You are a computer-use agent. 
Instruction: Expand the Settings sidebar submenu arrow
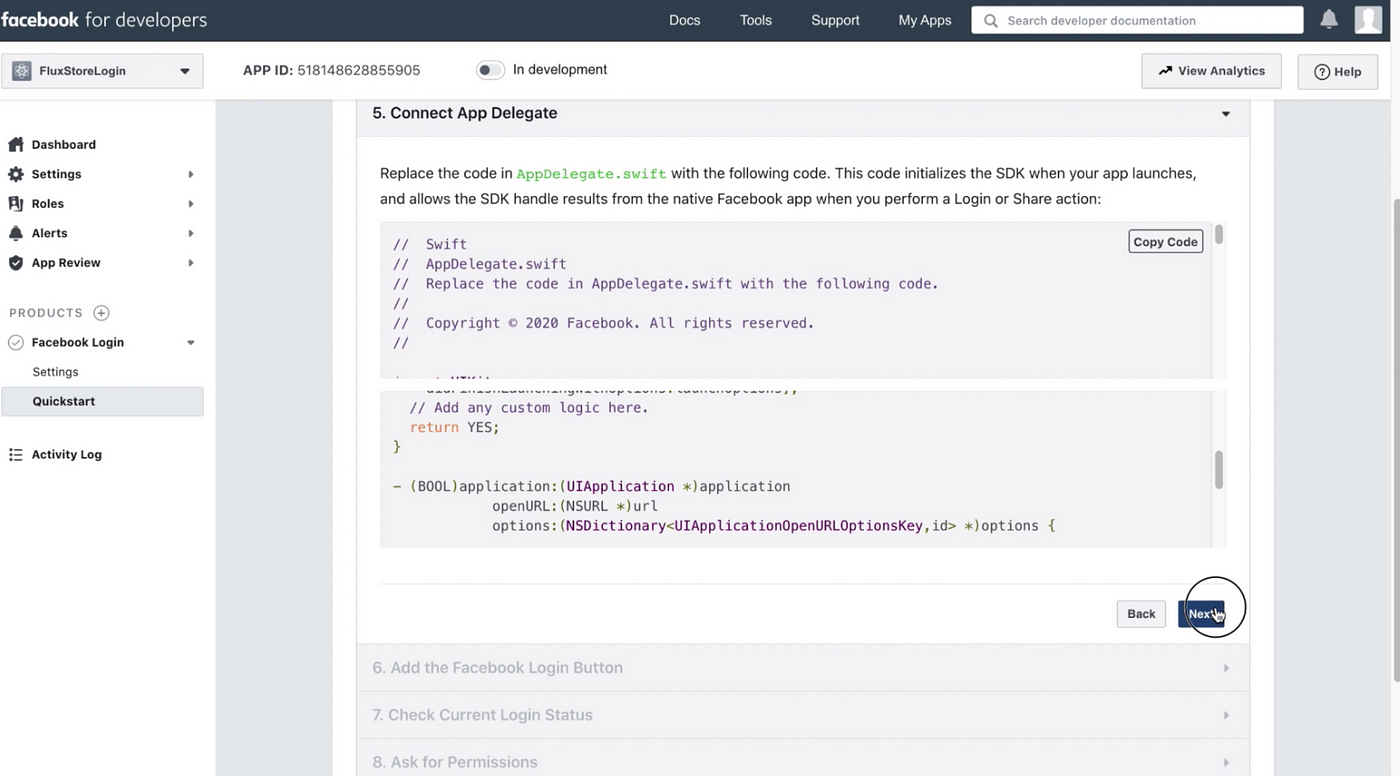pyautogui.click(x=190, y=174)
